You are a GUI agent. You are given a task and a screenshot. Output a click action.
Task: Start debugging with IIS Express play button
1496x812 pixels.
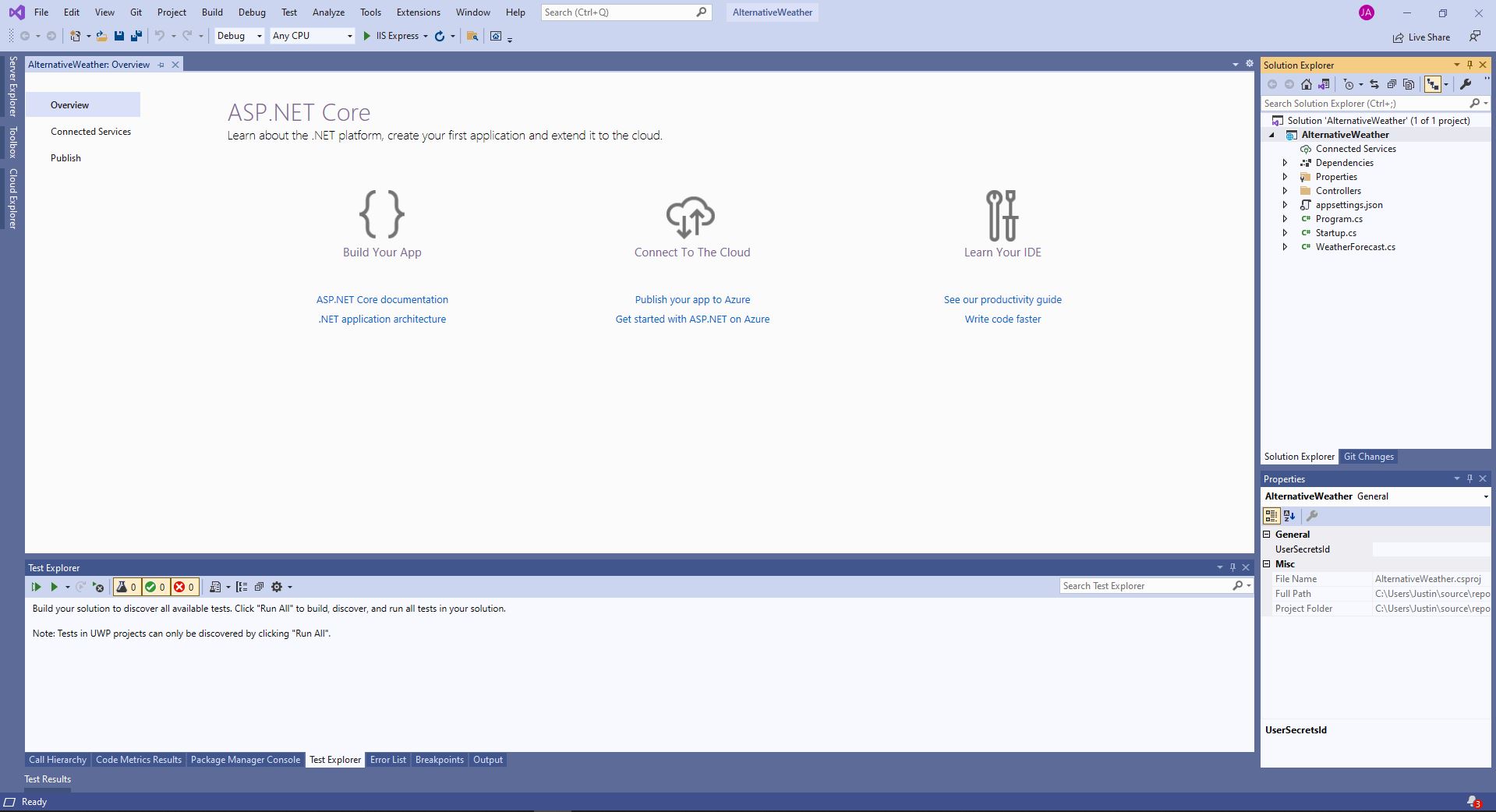point(367,36)
